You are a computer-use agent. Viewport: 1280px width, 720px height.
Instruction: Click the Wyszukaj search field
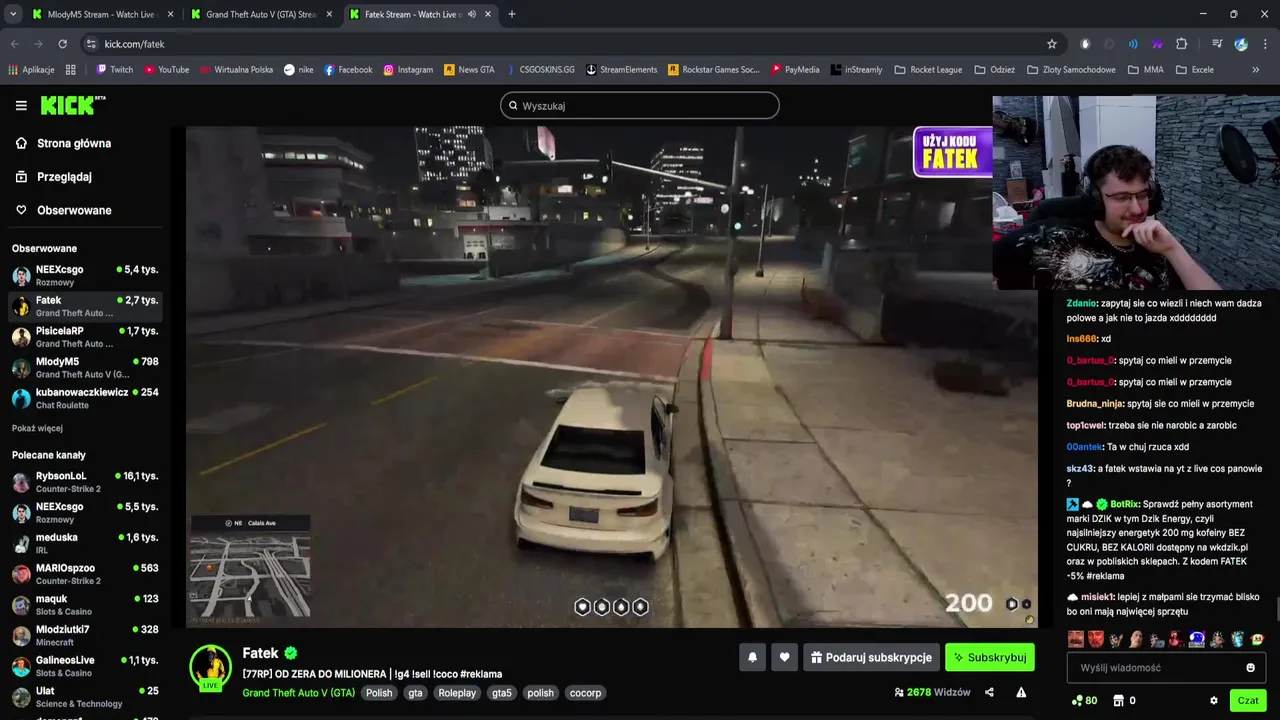(x=640, y=105)
